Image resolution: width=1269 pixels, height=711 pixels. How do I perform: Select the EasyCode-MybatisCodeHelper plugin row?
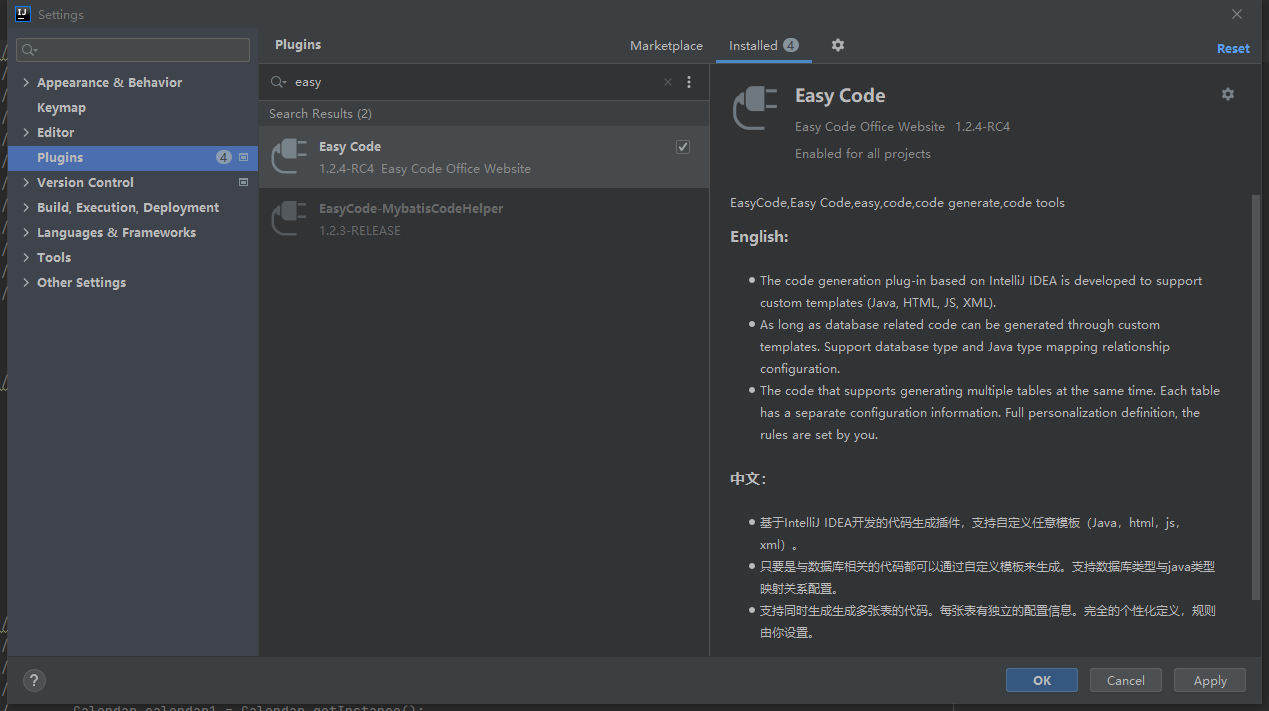(x=484, y=219)
